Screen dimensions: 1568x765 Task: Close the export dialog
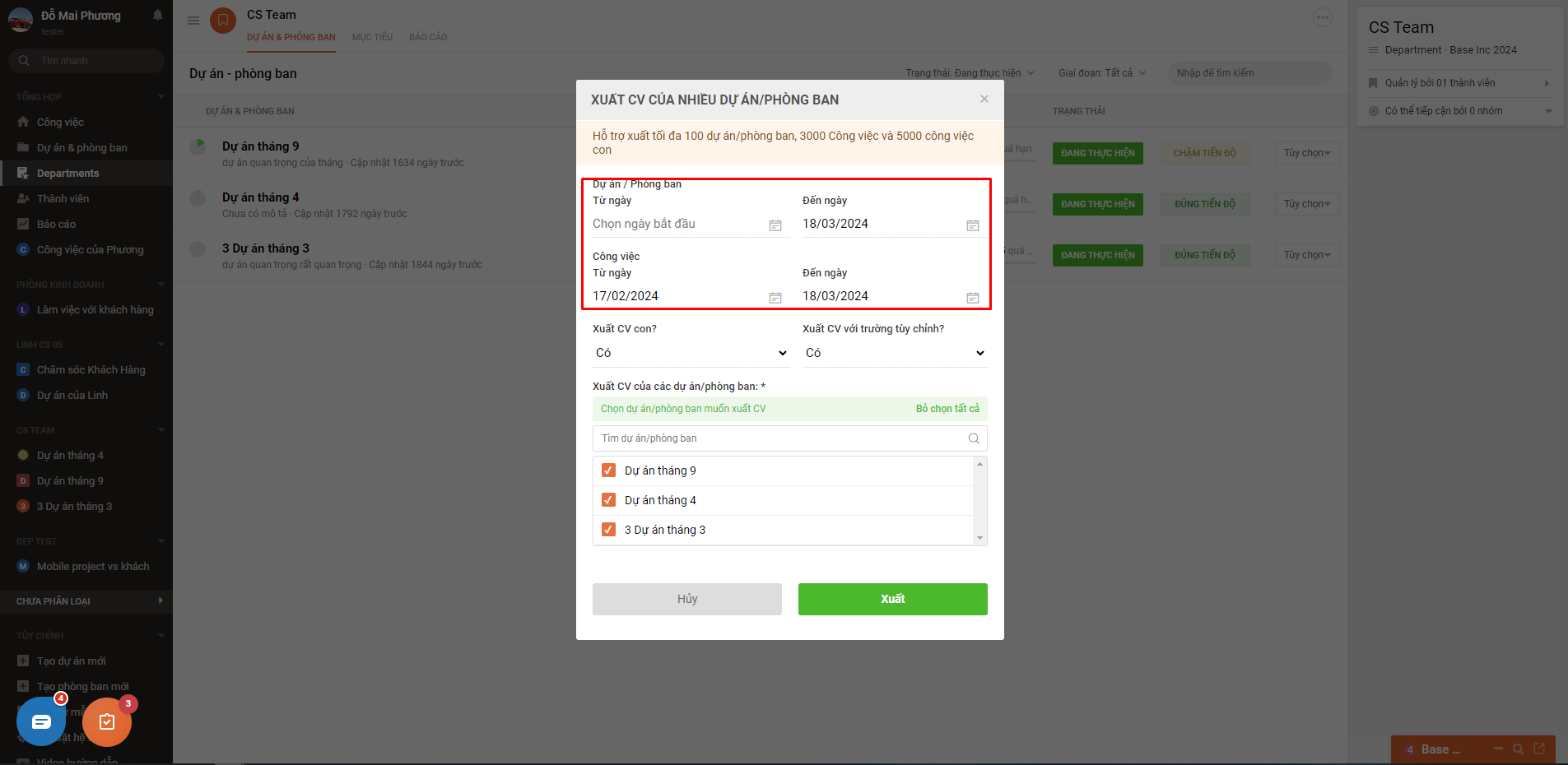984,99
